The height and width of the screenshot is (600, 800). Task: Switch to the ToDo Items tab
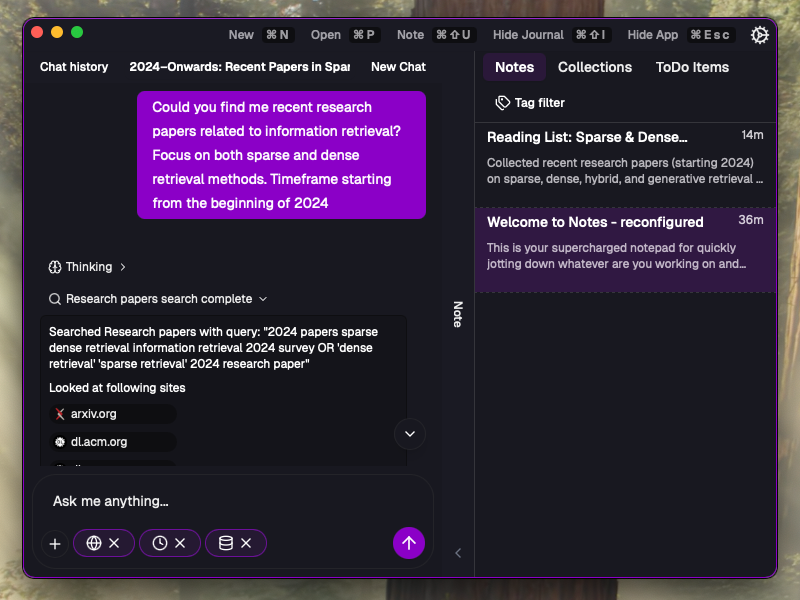pyautogui.click(x=692, y=67)
